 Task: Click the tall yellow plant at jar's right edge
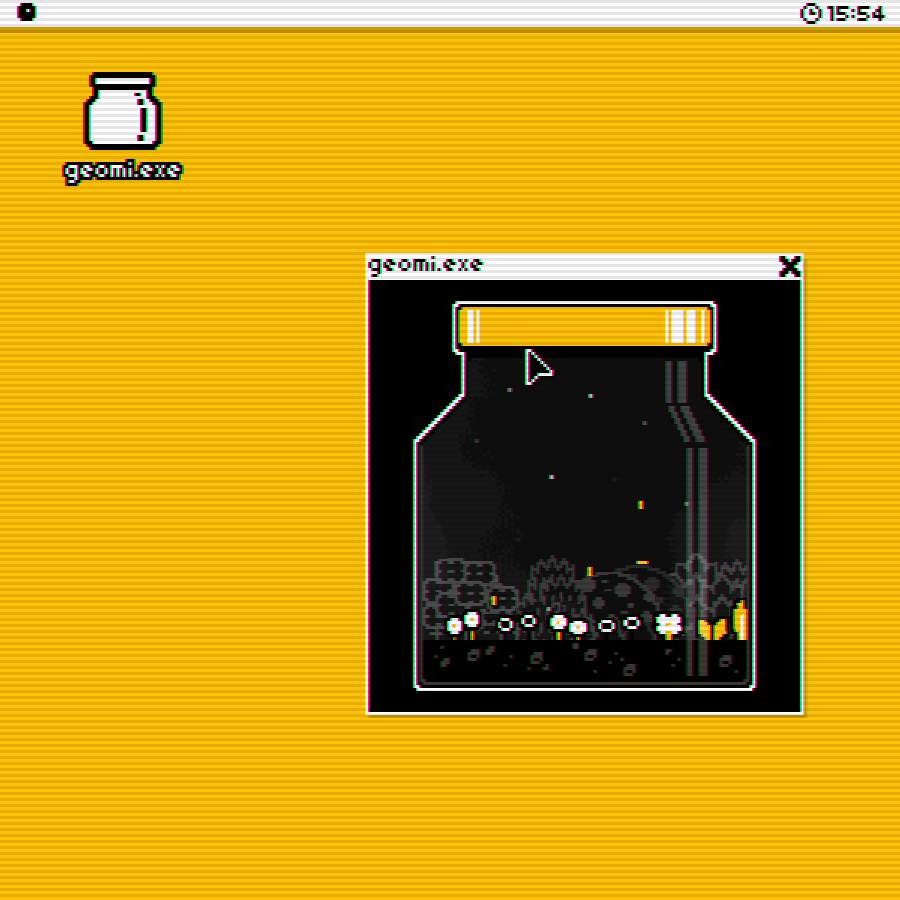pyautogui.click(x=740, y=620)
